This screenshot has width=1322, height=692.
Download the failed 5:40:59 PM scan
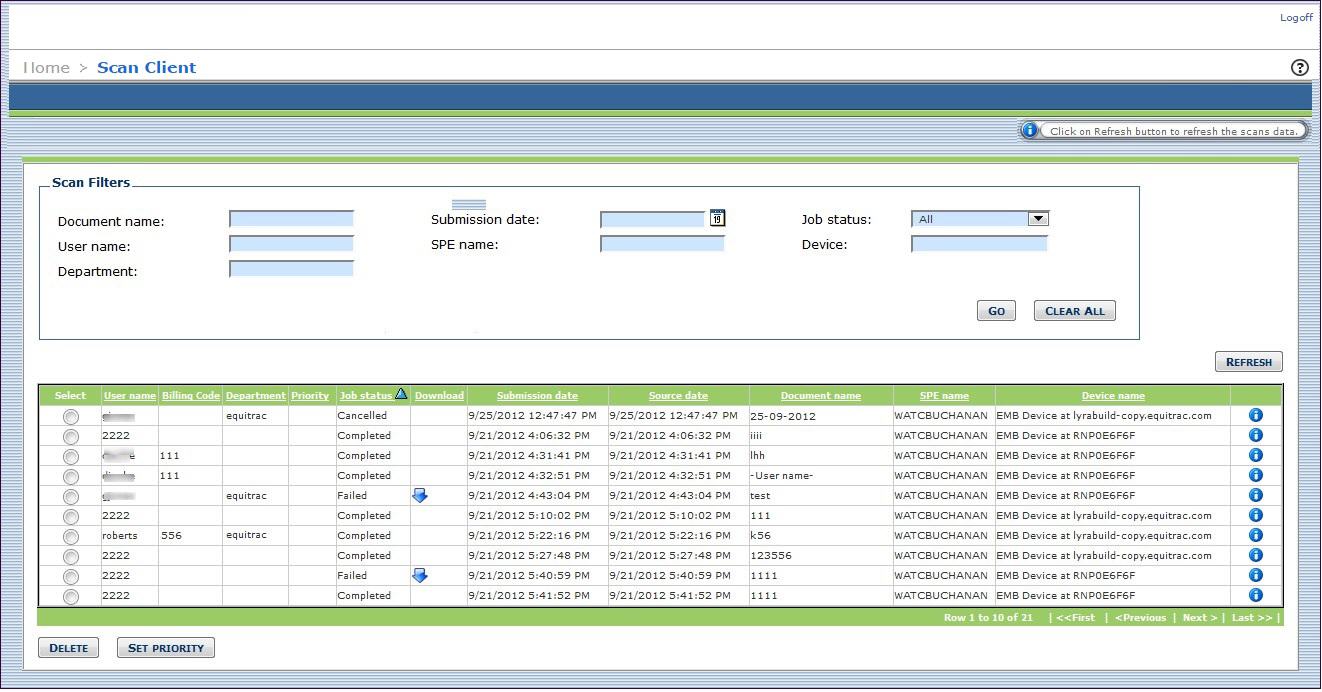coord(420,576)
